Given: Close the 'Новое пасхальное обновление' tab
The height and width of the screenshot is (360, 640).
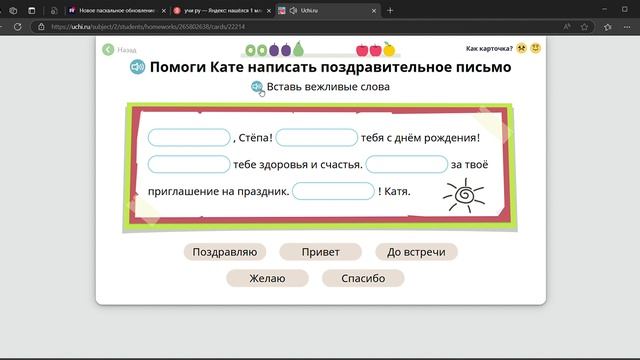Looking at the screenshot, I should tap(164, 11).
